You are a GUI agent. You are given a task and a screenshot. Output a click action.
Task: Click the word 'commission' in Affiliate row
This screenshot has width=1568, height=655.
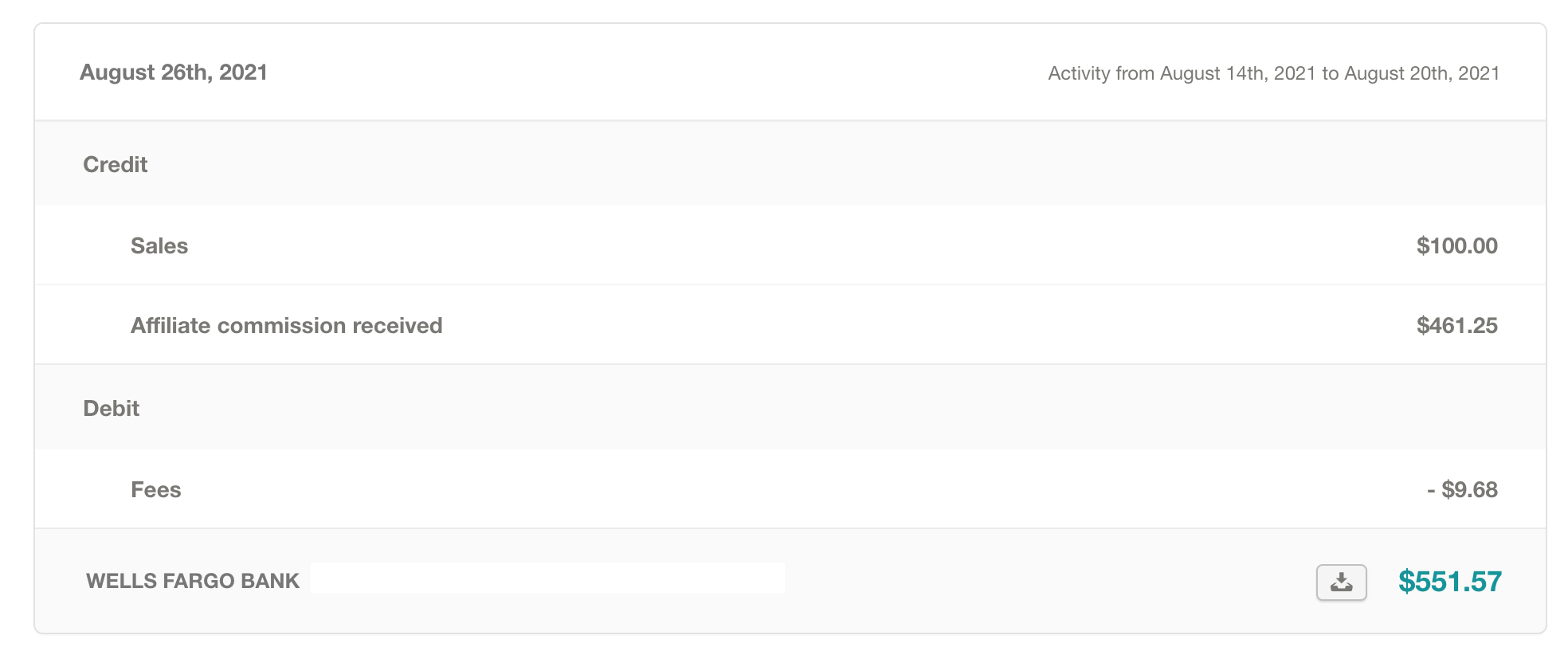(x=281, y=326)
